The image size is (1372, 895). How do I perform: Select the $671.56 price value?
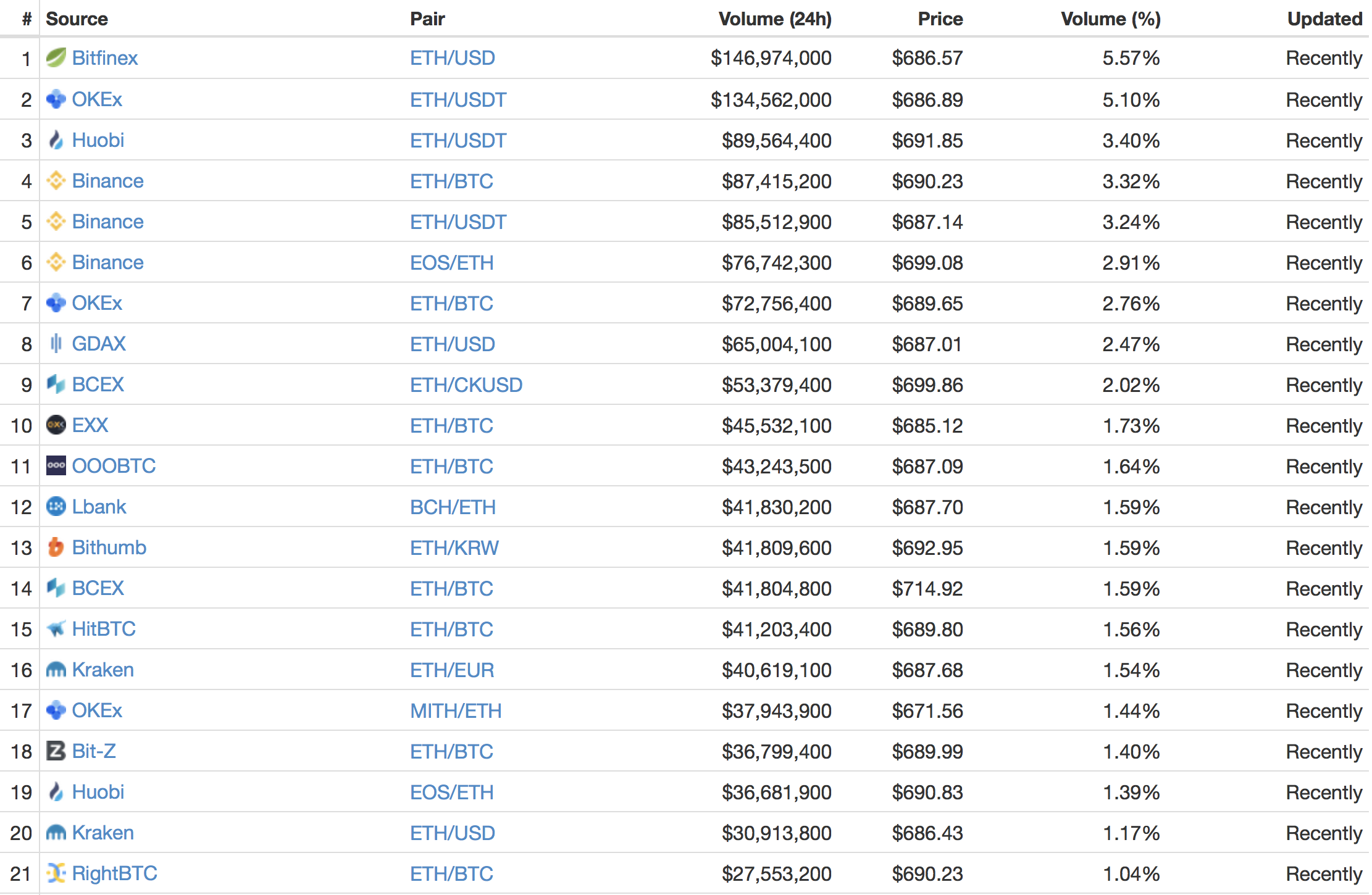pyautogui.click(x=927, y=710)
